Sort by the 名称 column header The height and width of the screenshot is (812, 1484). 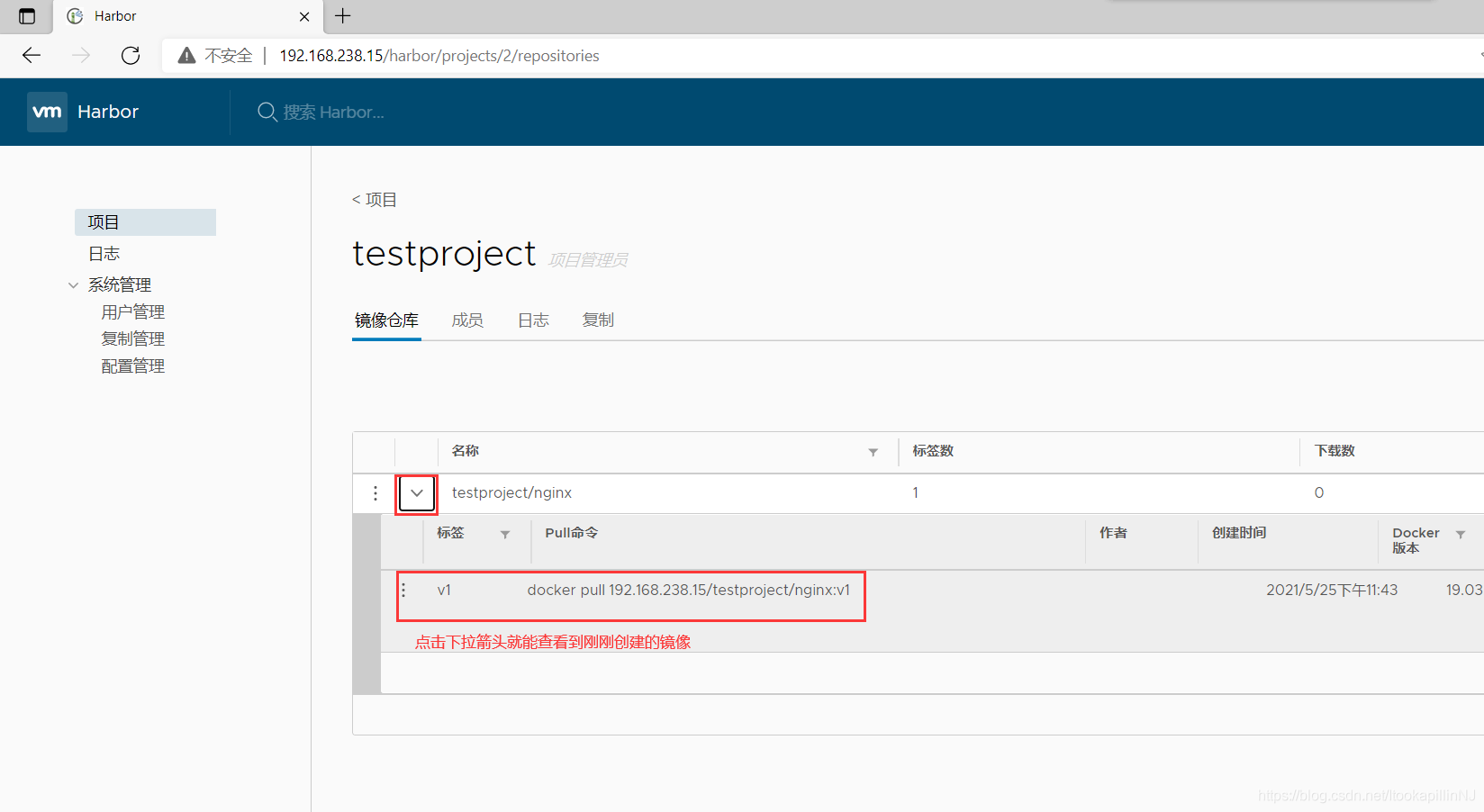point(466,451)
